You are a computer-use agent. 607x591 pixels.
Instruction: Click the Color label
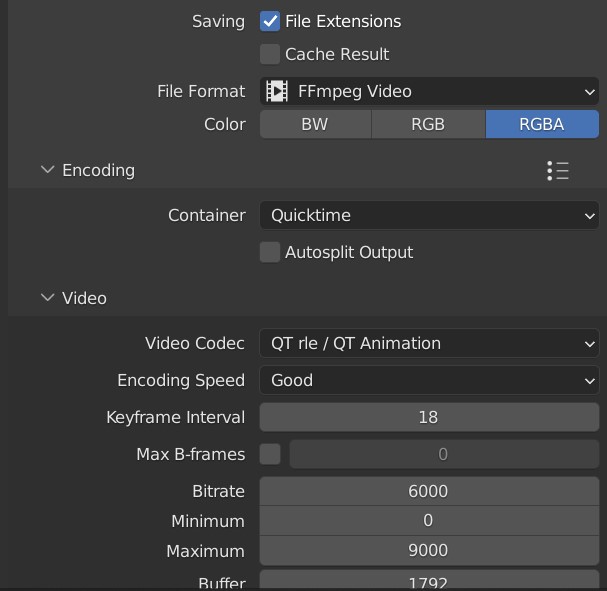click(x=225, y=125)
